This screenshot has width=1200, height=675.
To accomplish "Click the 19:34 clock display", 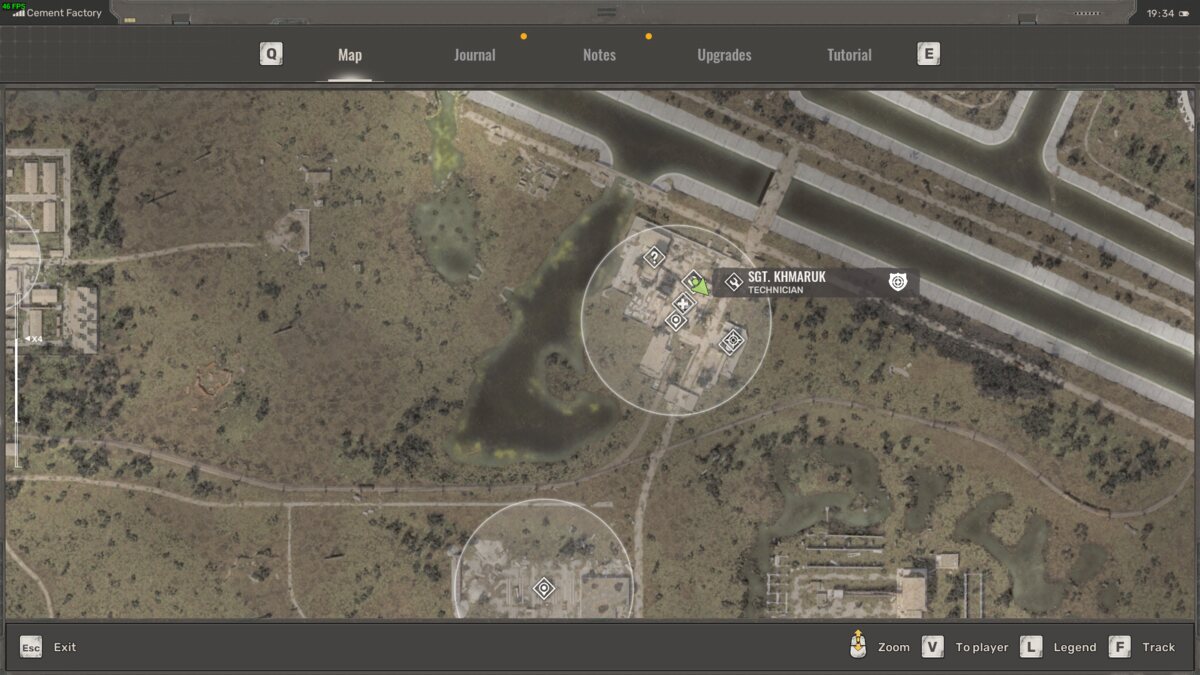I will tap(1160, 14).
